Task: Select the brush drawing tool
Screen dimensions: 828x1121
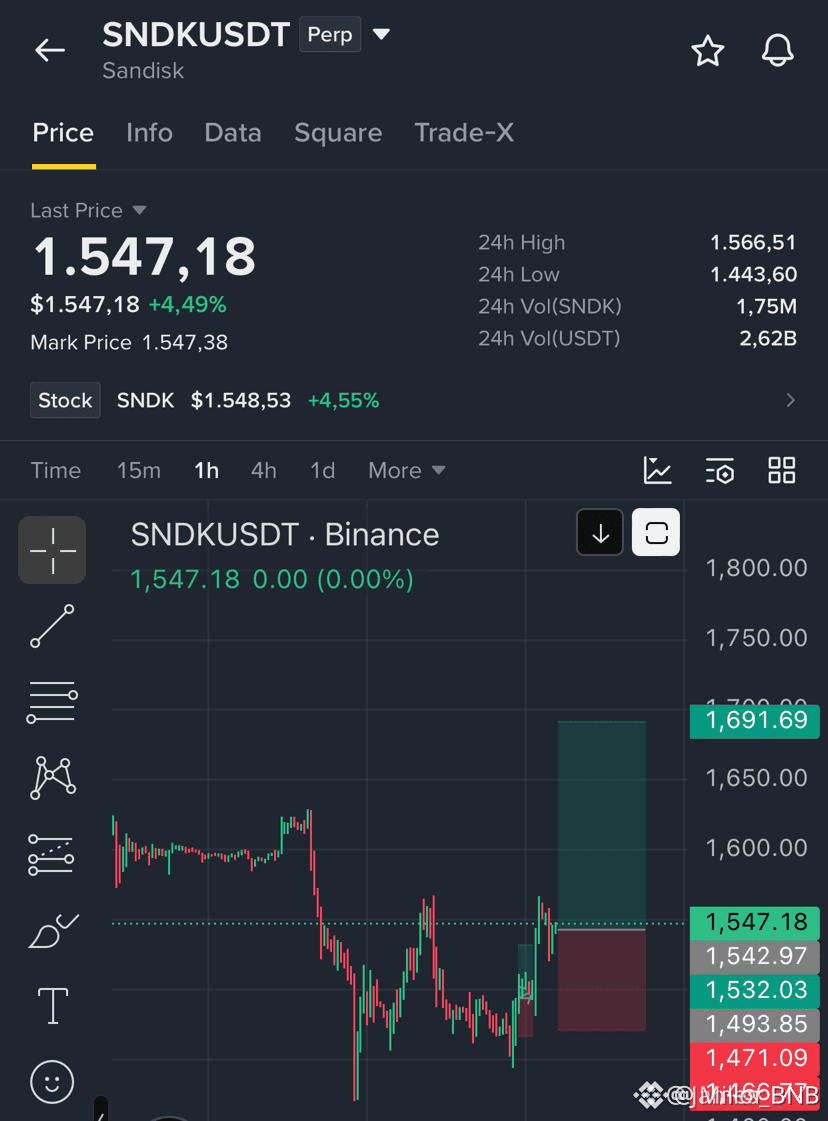Action: click(53, 931)
